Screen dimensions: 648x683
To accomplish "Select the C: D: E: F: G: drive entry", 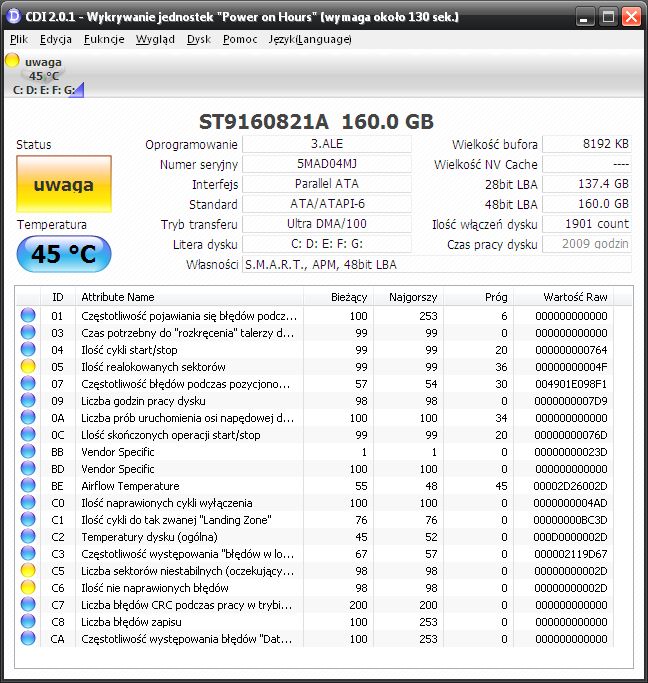I will 44,90.
